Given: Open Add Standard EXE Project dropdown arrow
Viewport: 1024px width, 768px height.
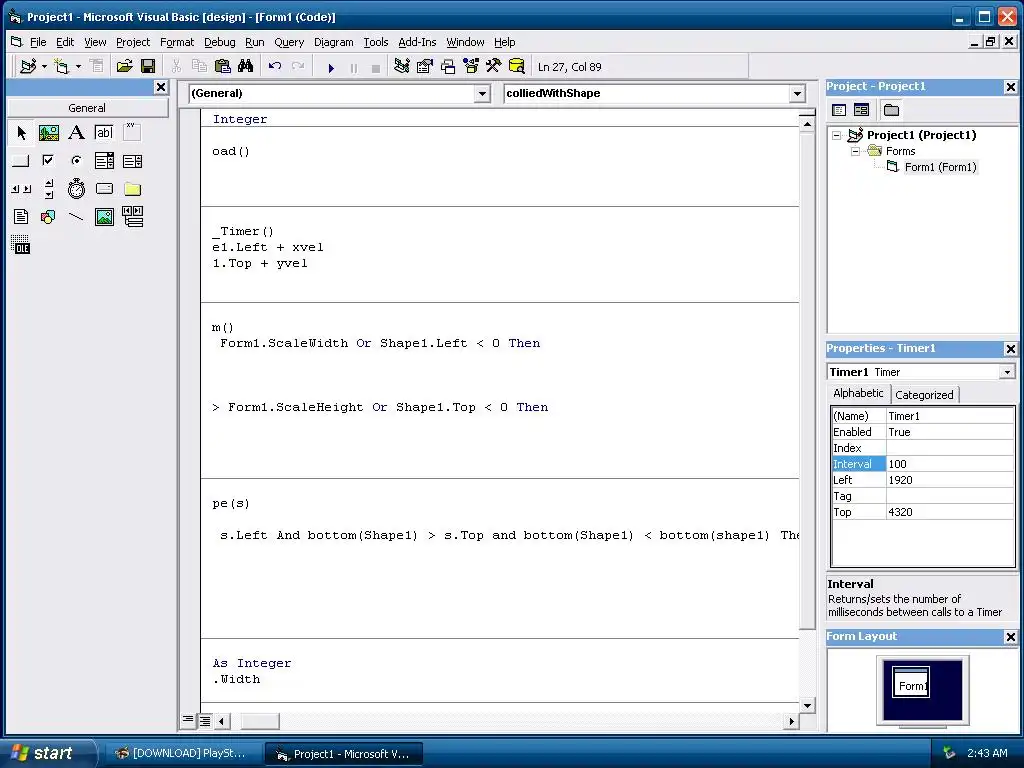Looking at the screenshot, I should point(44,66).
